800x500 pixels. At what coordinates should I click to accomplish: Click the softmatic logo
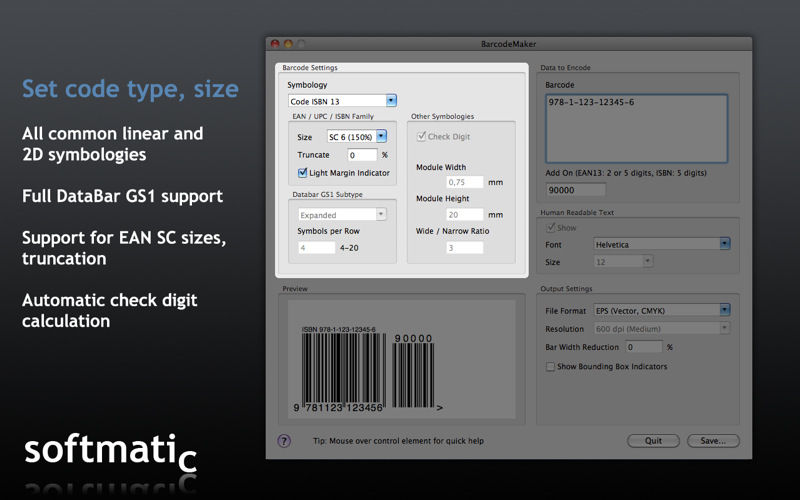click(110, 453)
